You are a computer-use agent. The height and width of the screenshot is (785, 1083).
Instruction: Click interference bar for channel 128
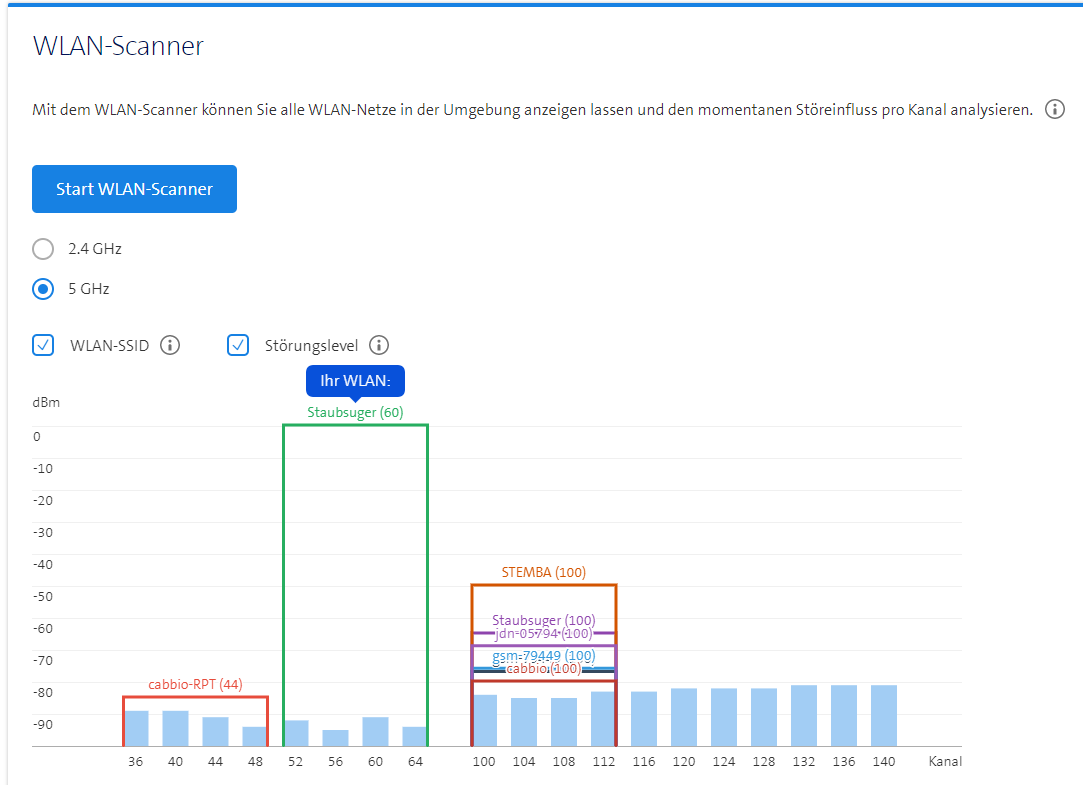[x=763, y=717]
